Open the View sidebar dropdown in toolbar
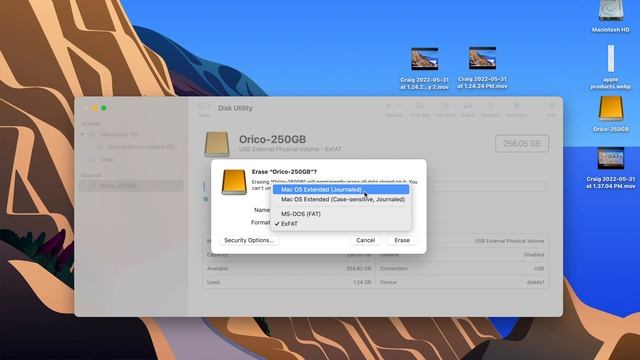Viewport: 640px width, 360px height. [204, 107]
